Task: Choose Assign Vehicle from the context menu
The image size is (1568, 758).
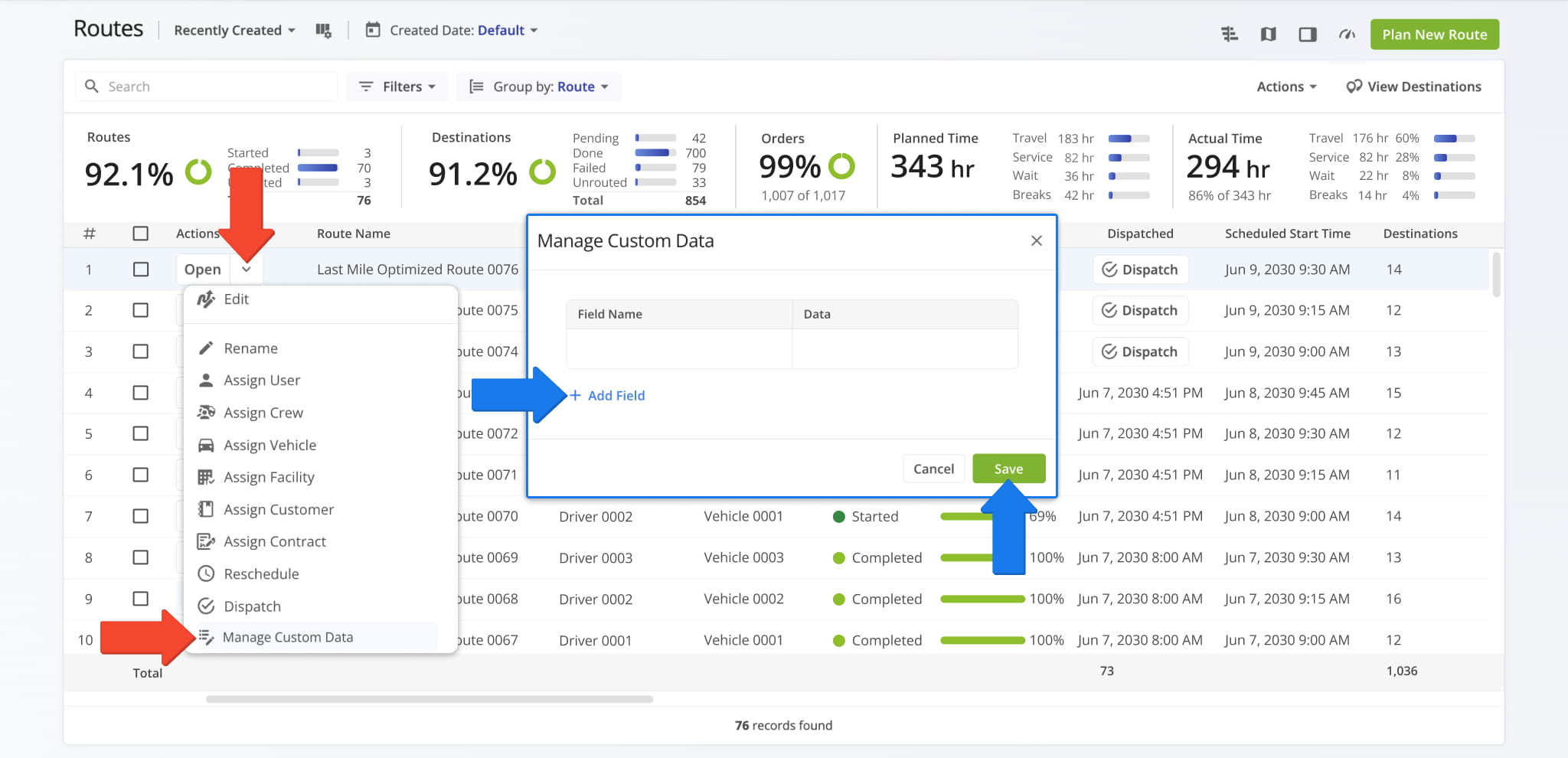Action: coord(269,446)
